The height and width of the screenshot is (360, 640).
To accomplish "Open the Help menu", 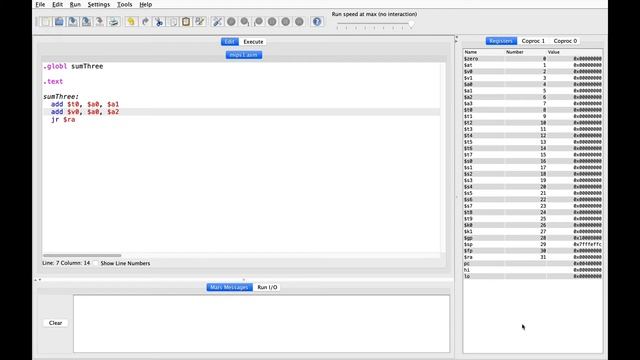I will point(146,4).
